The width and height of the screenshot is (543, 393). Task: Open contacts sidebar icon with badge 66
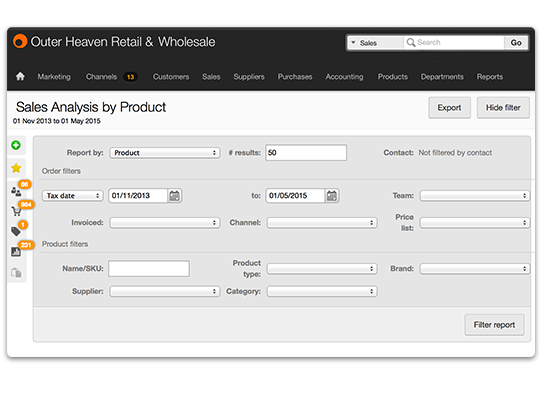click(x=16, y=191)
